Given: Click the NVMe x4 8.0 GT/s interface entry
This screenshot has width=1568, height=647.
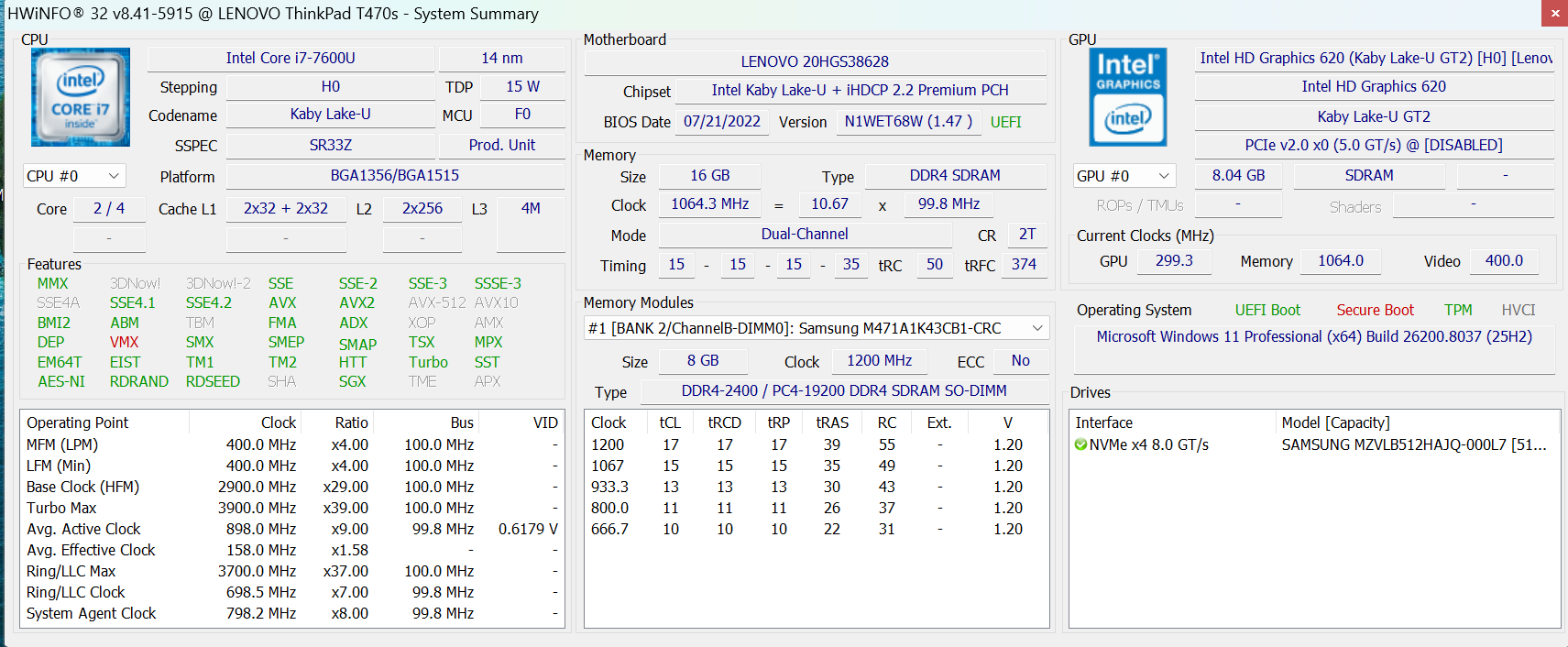Looking at the screenshot, I should 1148,445.
